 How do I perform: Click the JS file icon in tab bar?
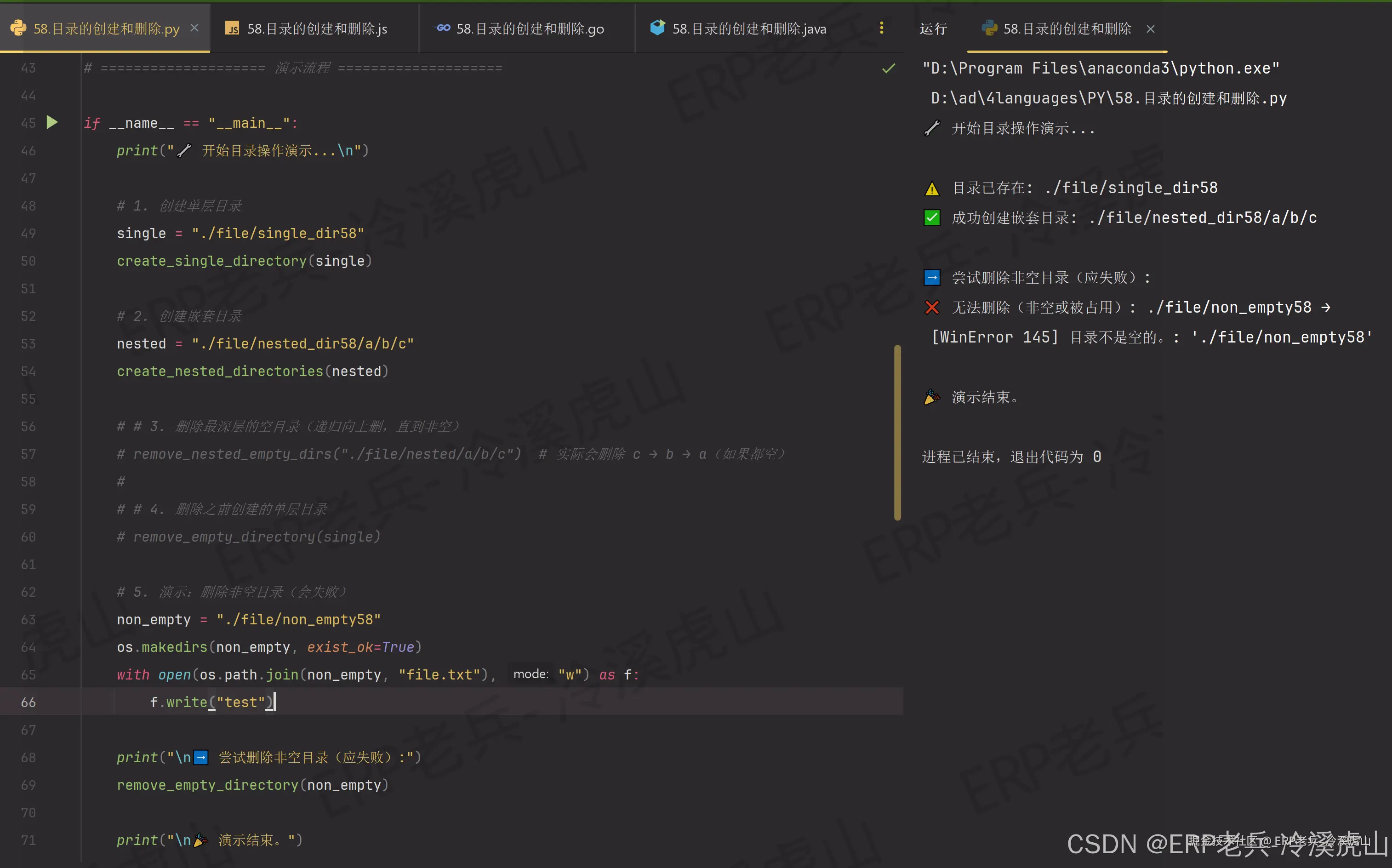click(x=232, y=29)
